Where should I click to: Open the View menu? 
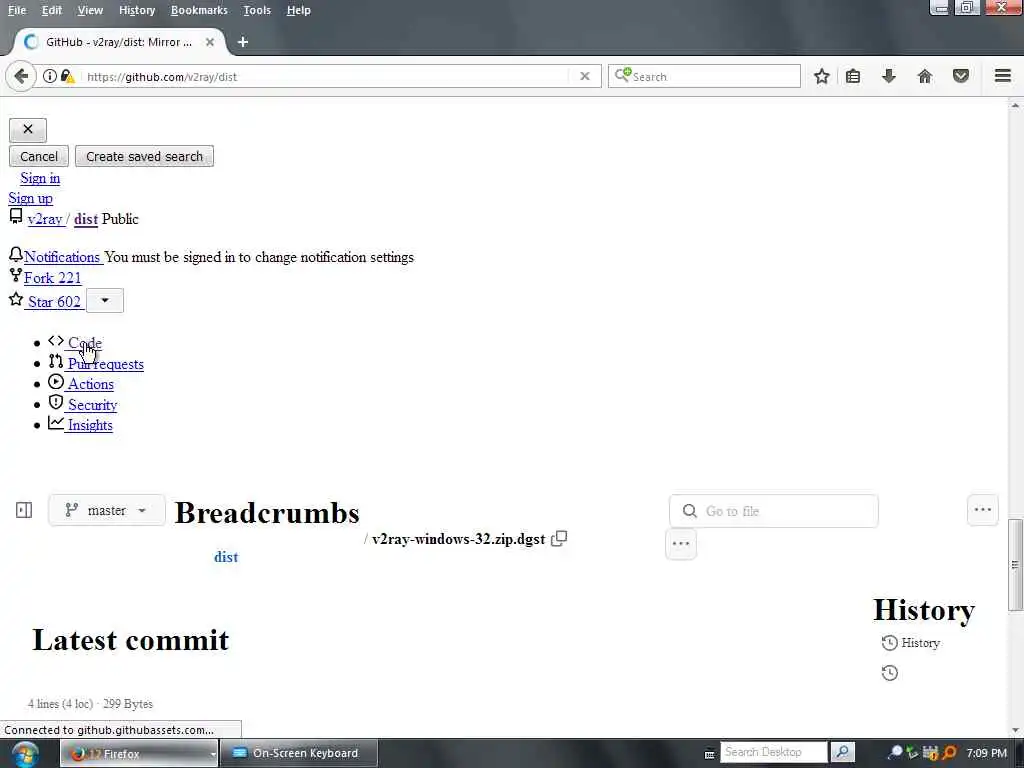(90, 10)
